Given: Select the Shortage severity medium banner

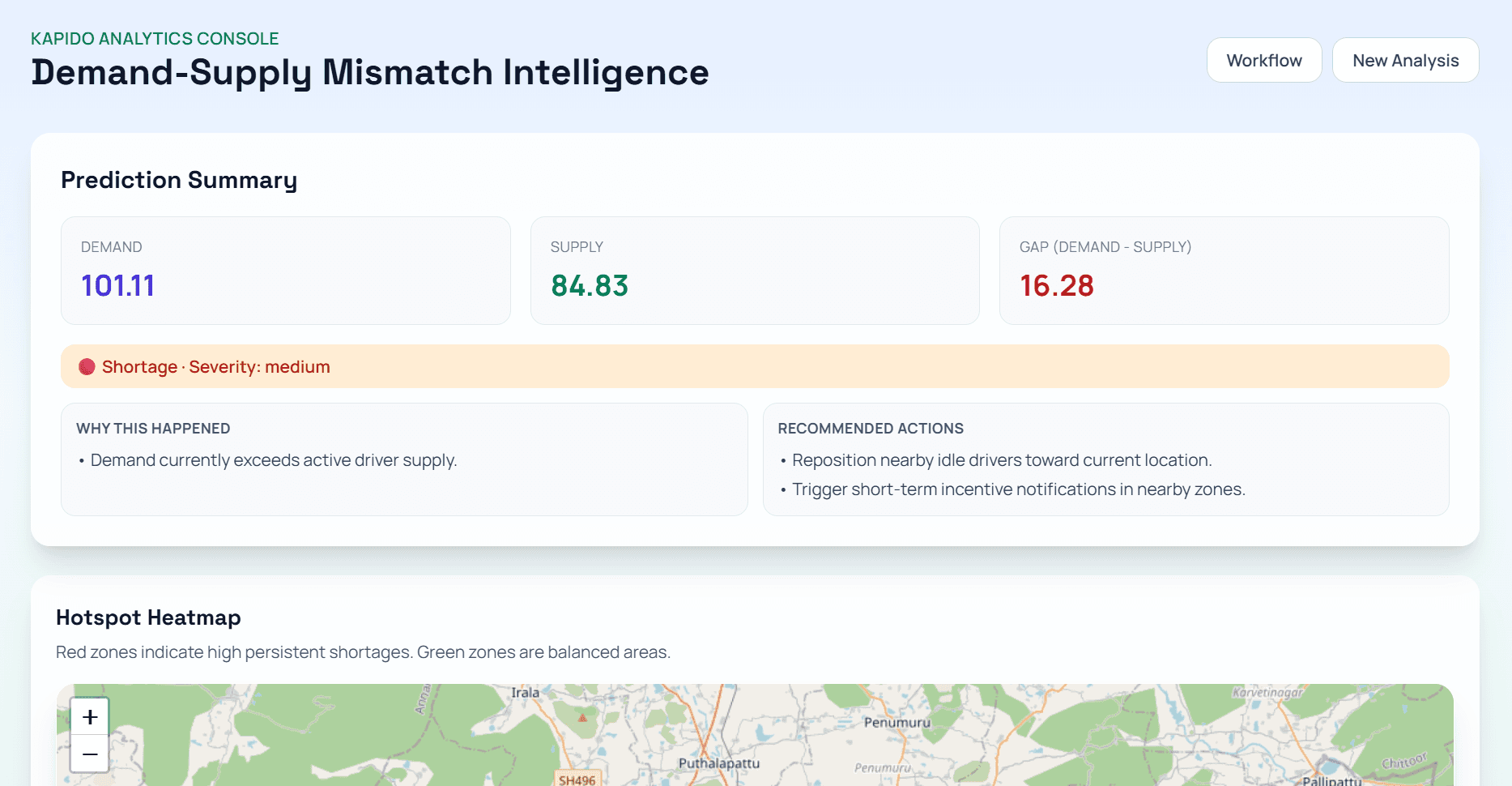Looking at the screenshot, I should pyautogui.click(x=755, y=366).
